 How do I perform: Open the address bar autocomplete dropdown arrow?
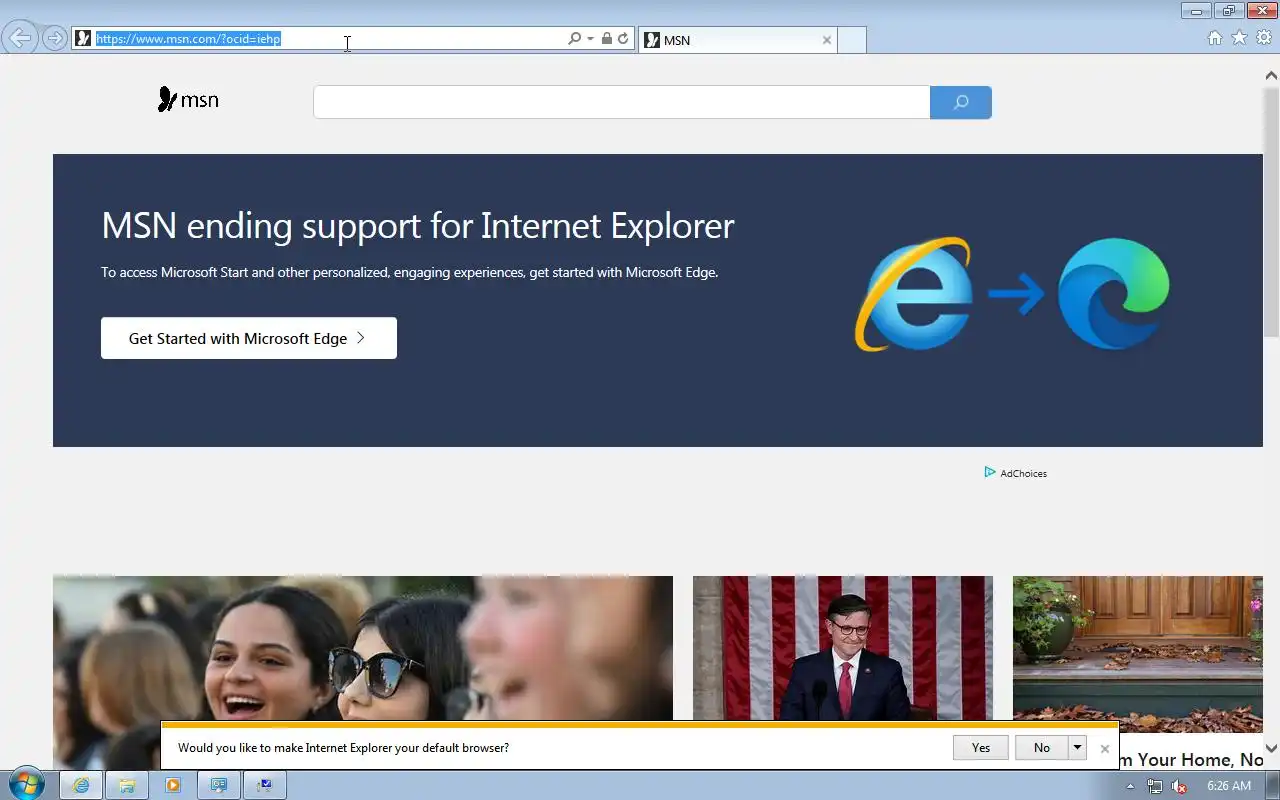[x=590, y=39]
